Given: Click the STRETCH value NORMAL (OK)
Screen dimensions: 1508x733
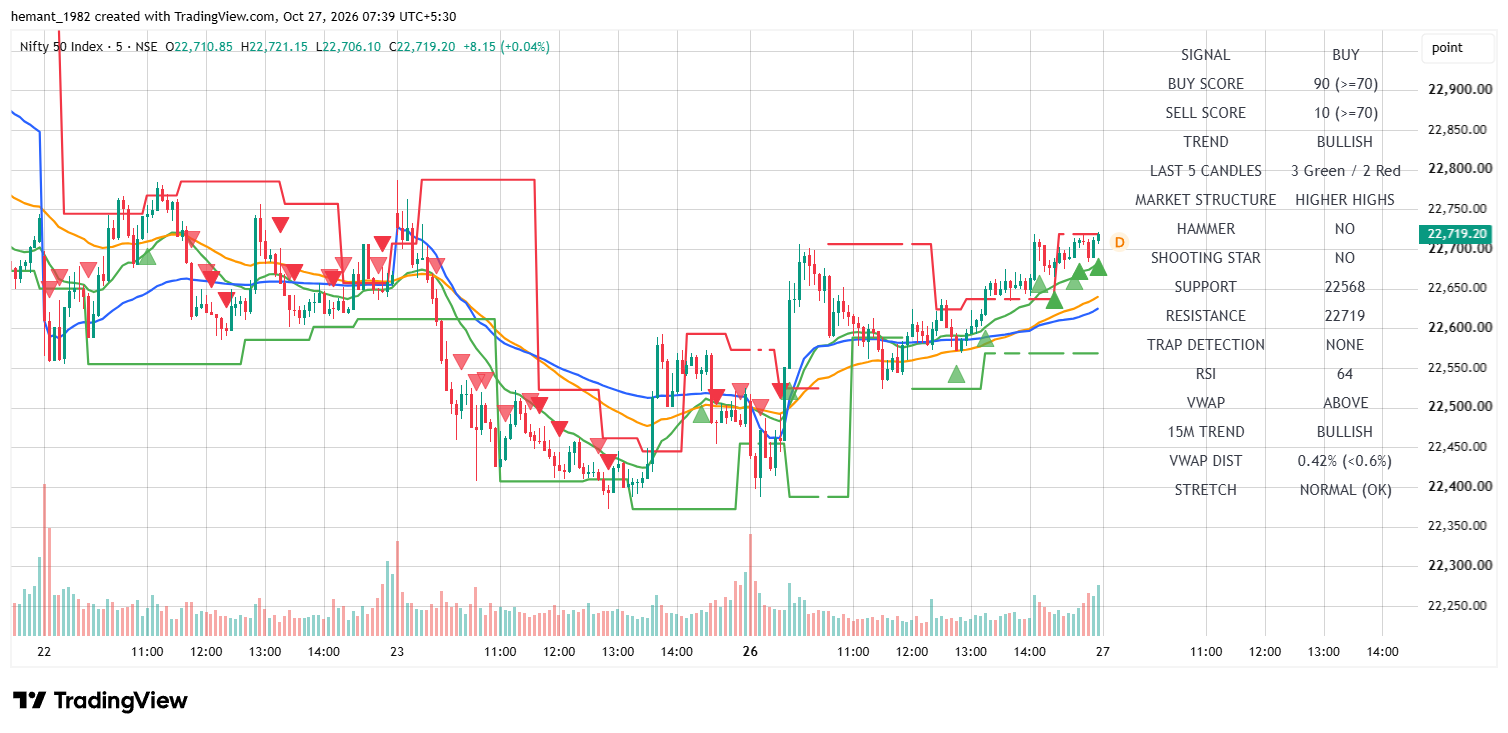Looking at the screenshot, I should click(x=1345, y=490).
